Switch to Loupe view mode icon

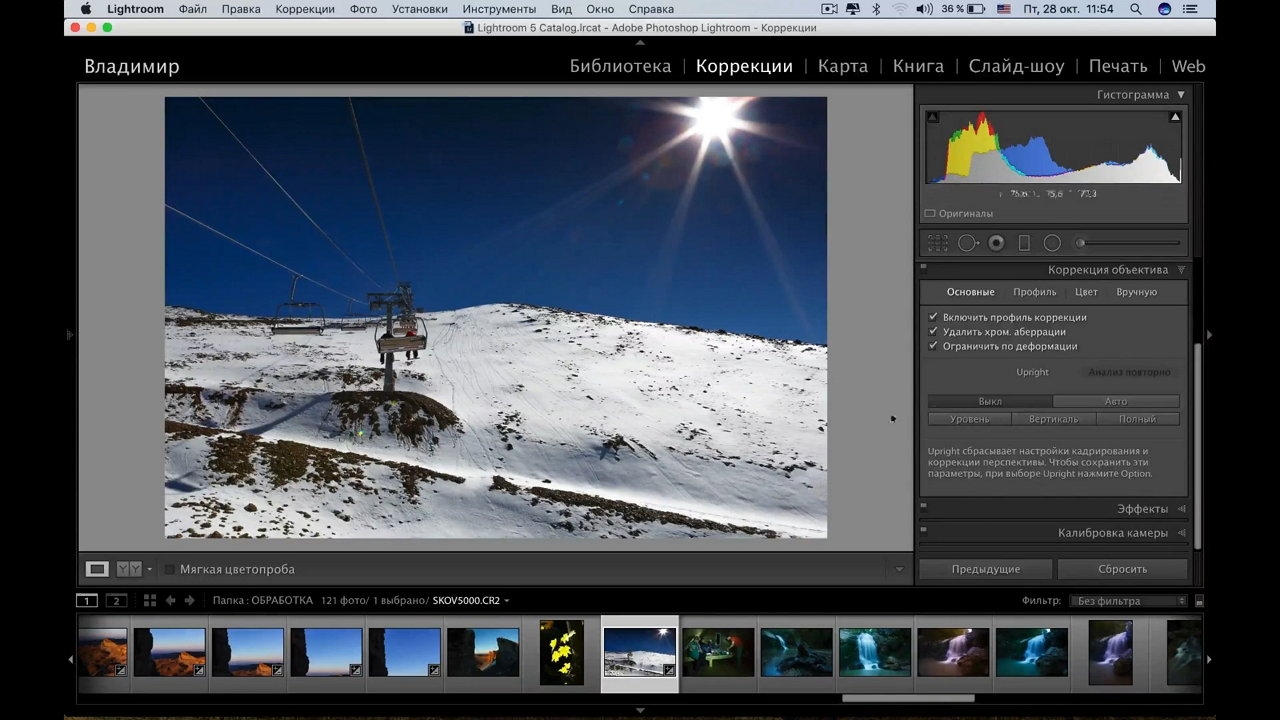97,569
